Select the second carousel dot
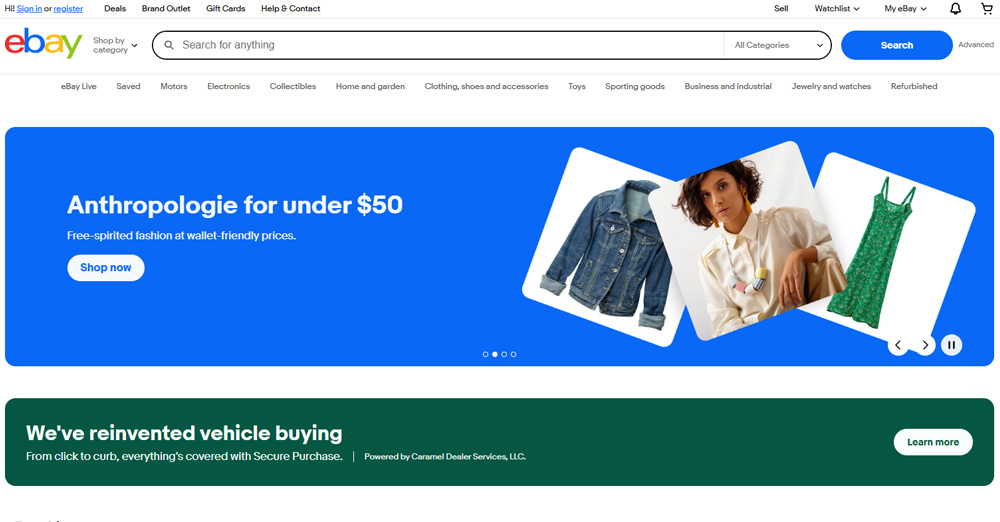The image size is (1000, 522). (x=495, y=354)
